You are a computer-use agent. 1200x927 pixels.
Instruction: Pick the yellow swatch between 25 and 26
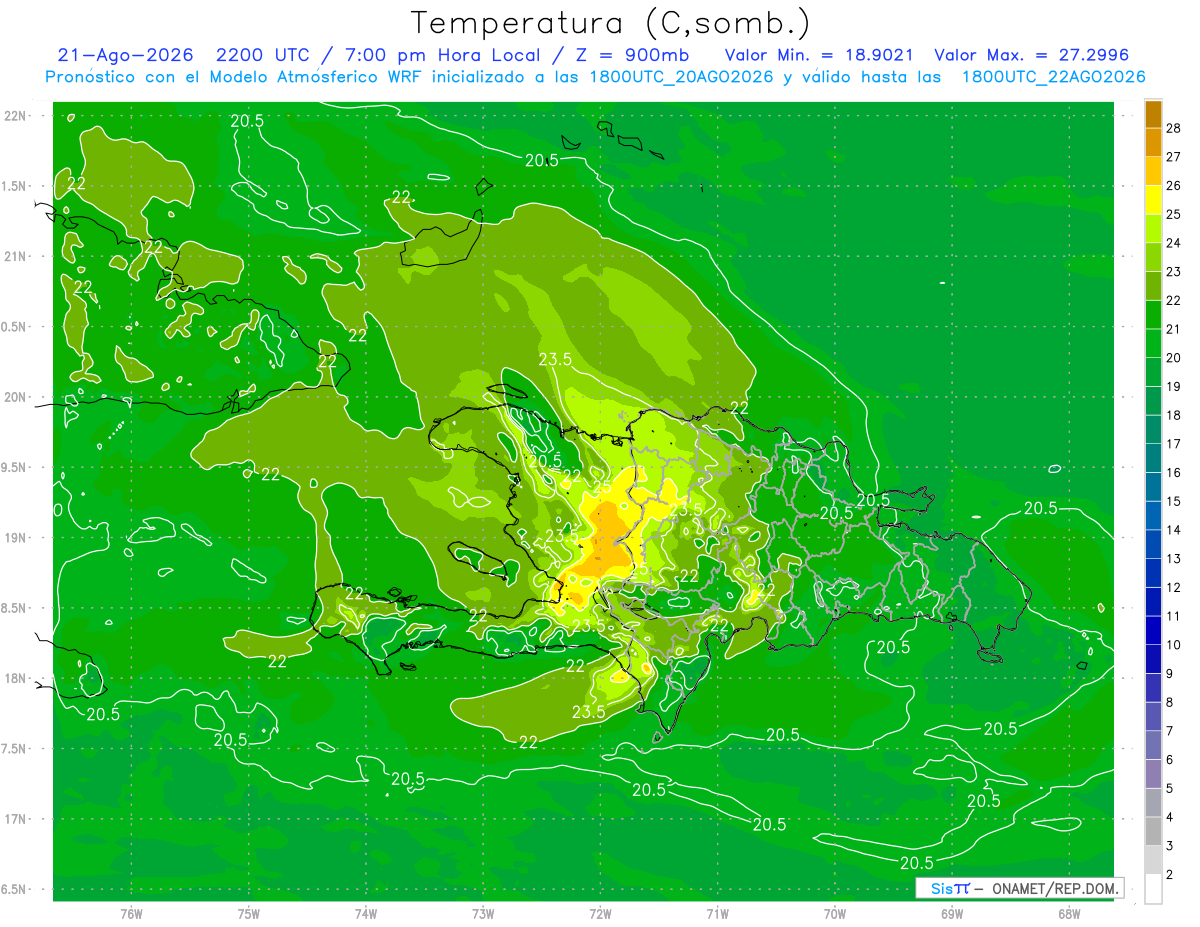coord(1153,200)
